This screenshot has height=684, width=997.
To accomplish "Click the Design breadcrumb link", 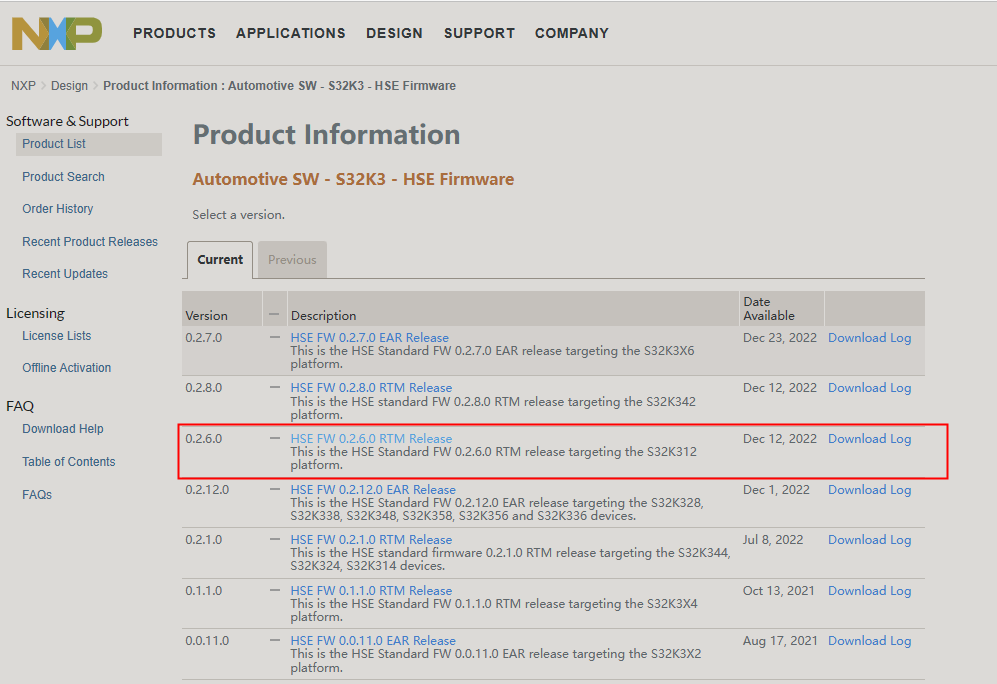I will point(69,85).
